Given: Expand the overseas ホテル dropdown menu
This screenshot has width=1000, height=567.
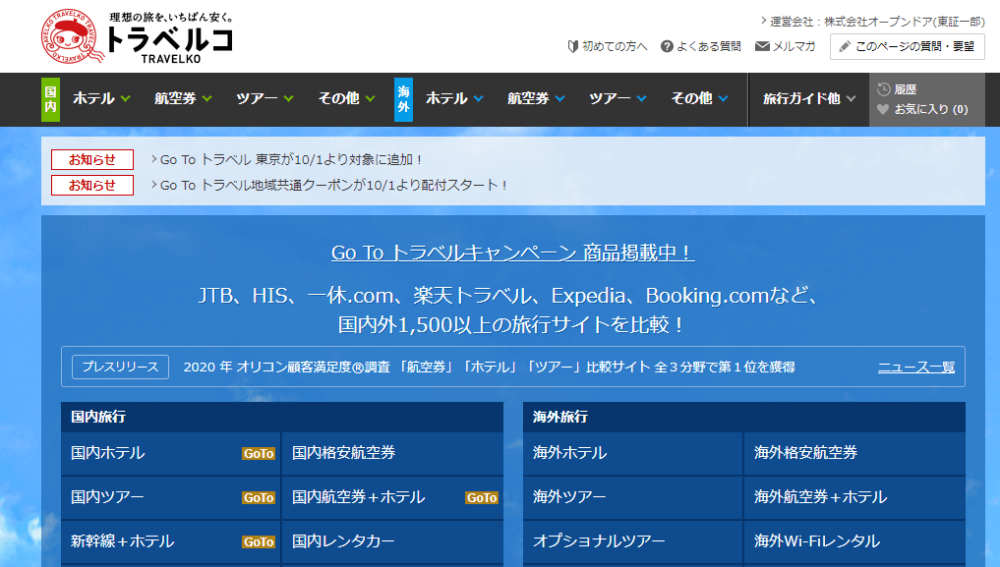Looking at the screenshot, I should (x=454, y=98).
